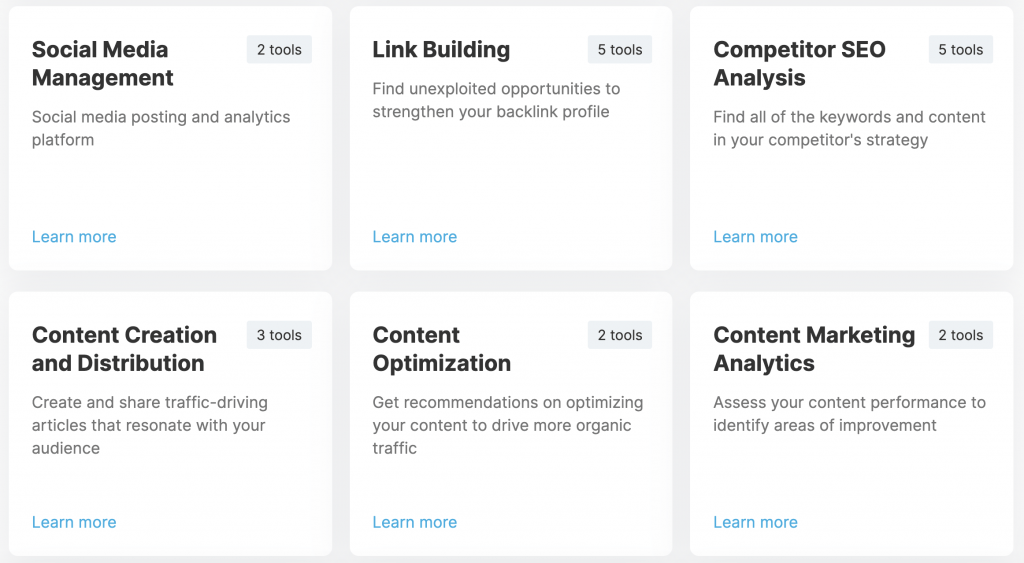Open Learn more under Content Optimization

click(x=415, y=522)
